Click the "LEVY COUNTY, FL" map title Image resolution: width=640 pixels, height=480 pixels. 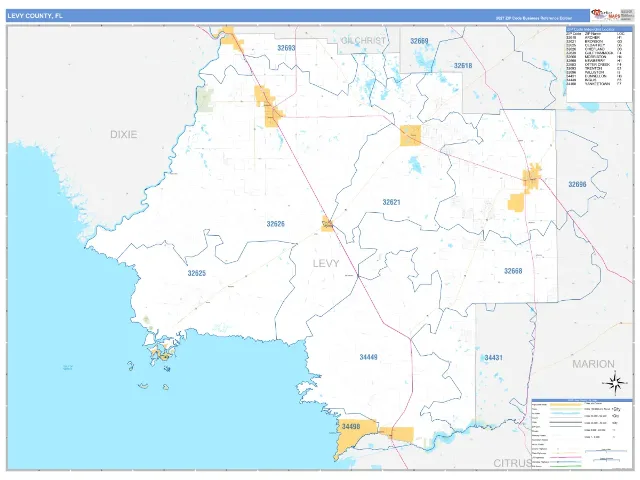click(x=35, y=16)
